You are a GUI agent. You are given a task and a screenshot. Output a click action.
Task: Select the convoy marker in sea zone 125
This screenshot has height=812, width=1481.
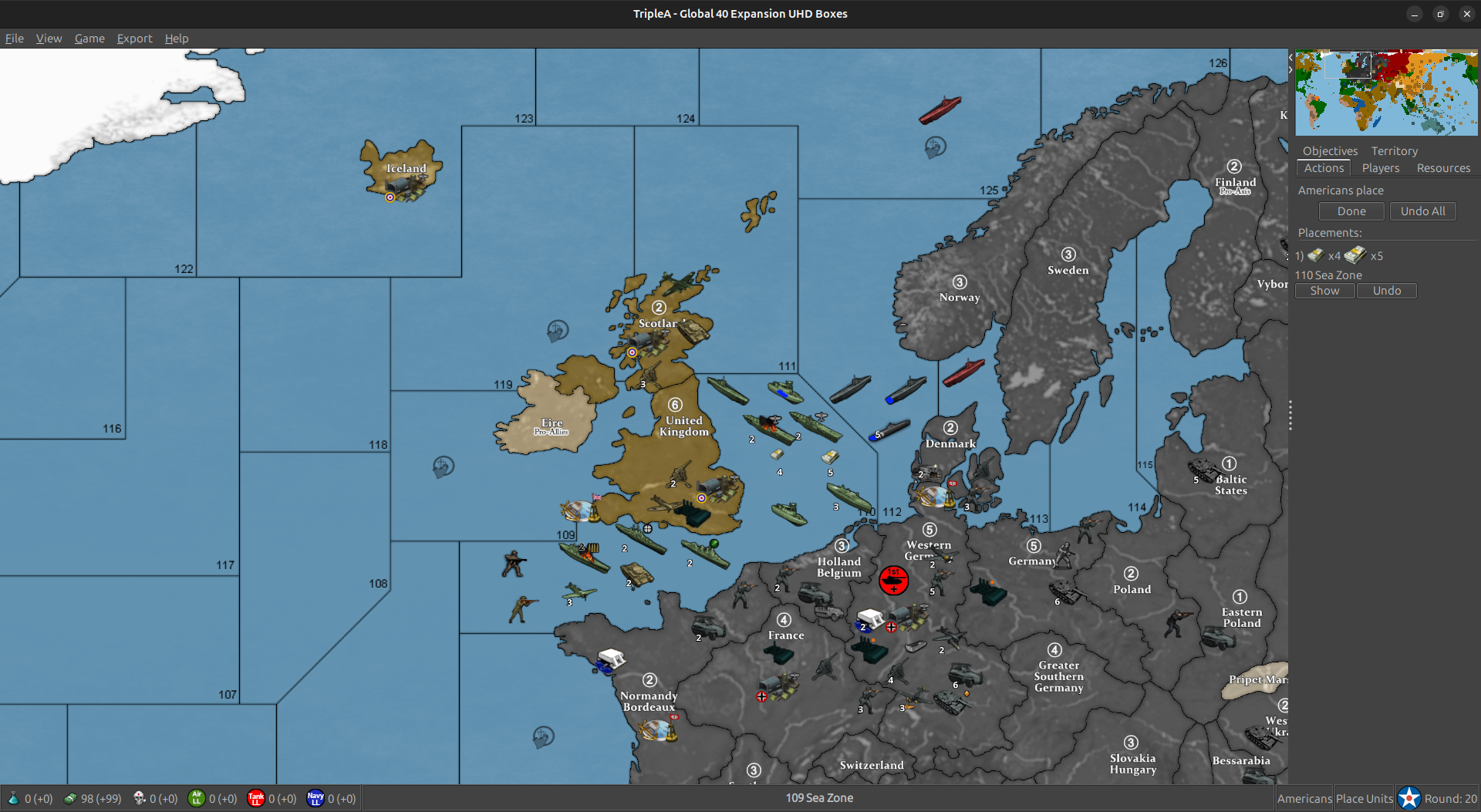(935, 147)
